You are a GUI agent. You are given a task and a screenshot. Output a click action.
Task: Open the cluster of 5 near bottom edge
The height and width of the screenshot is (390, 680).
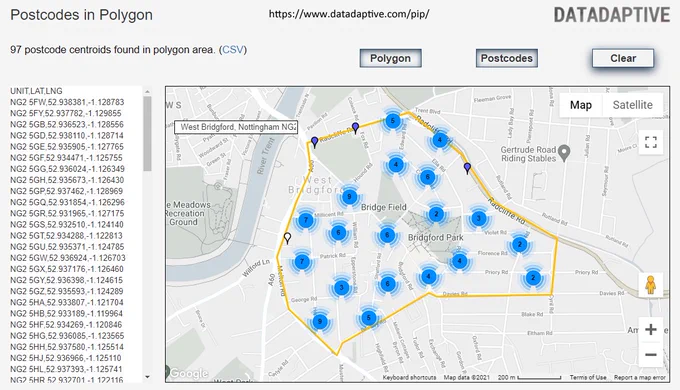pyautogui.click(x=369, y=318)
